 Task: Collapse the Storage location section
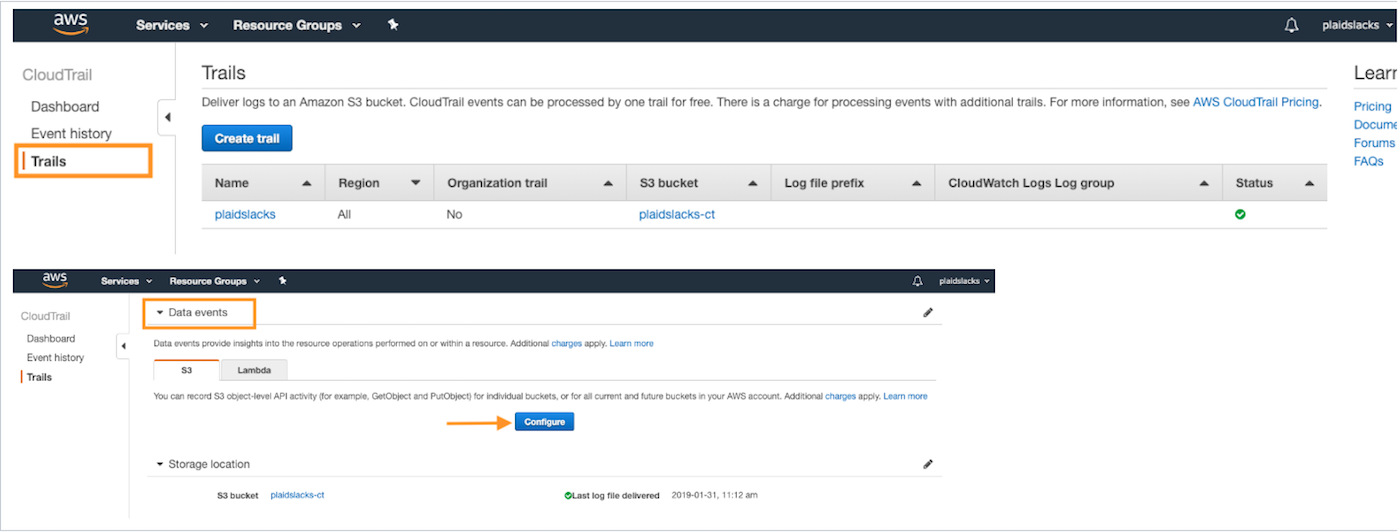click(160, 464)
